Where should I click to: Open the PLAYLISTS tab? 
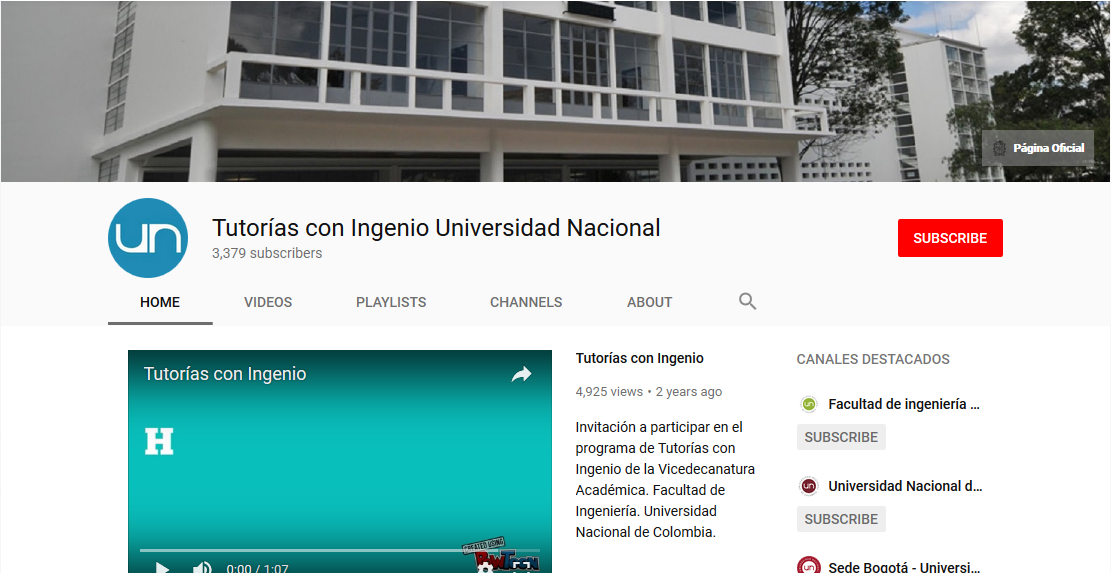tap(391, 302)
